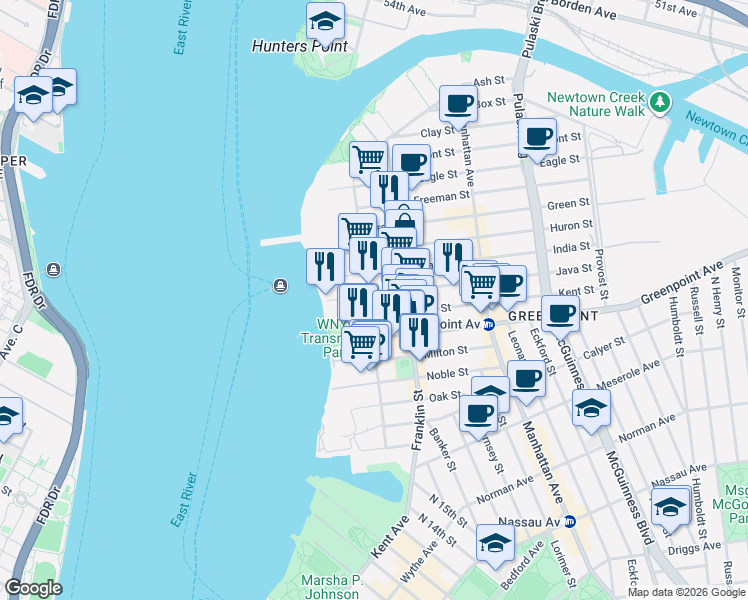Click the Newtown Creek Nature Walk park pin
Viewport: 748px width, 600px height.
(660, 103)
